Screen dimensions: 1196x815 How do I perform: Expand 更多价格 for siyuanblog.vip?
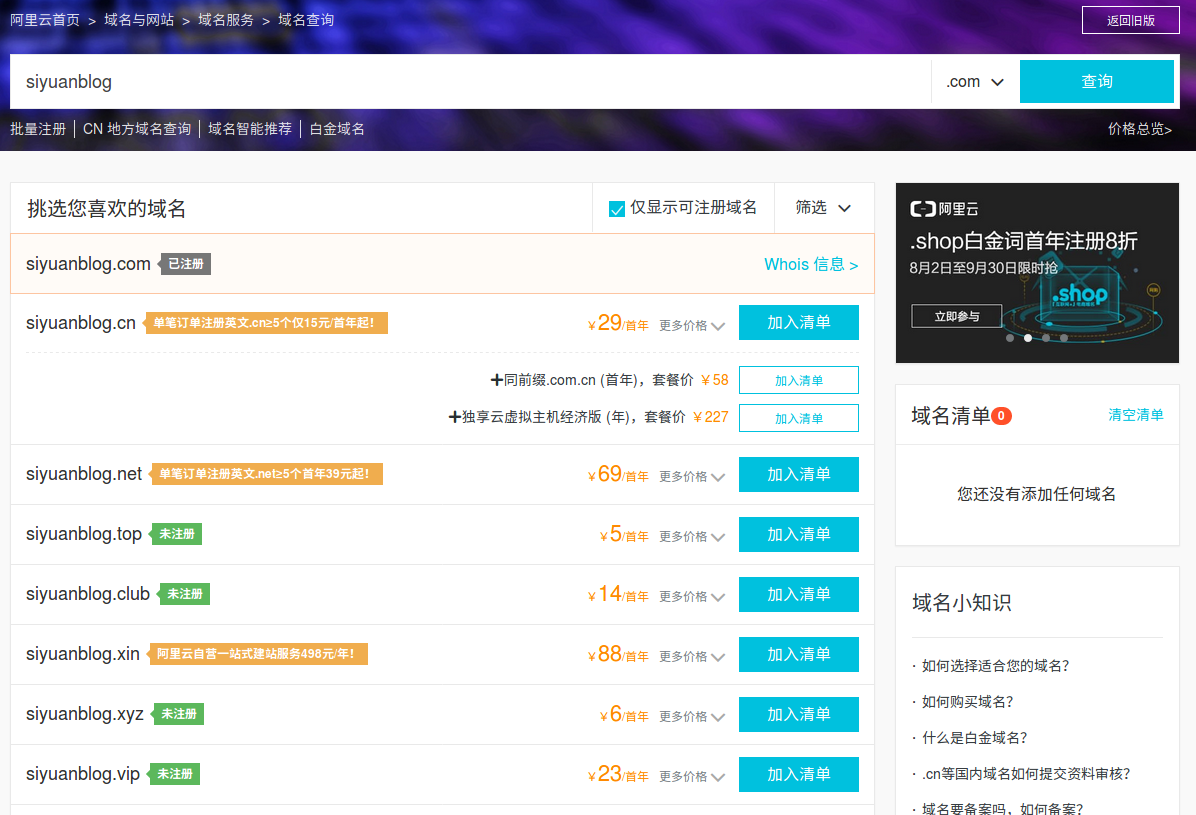[x=692, y=777]
